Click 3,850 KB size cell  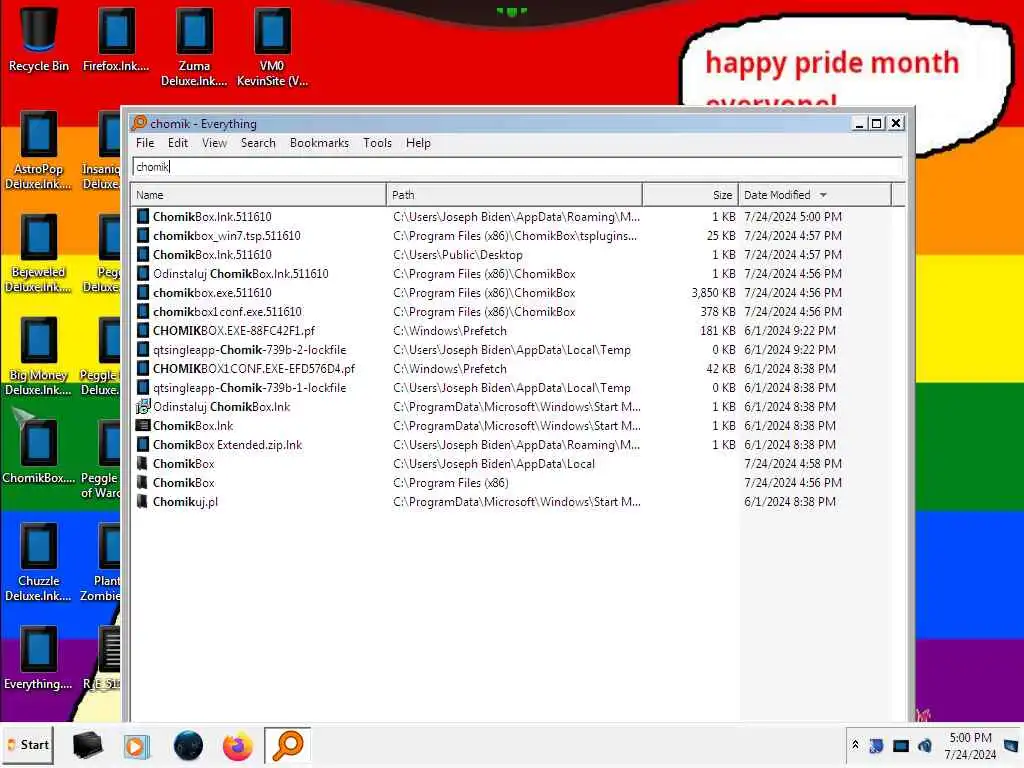[713, 293]
